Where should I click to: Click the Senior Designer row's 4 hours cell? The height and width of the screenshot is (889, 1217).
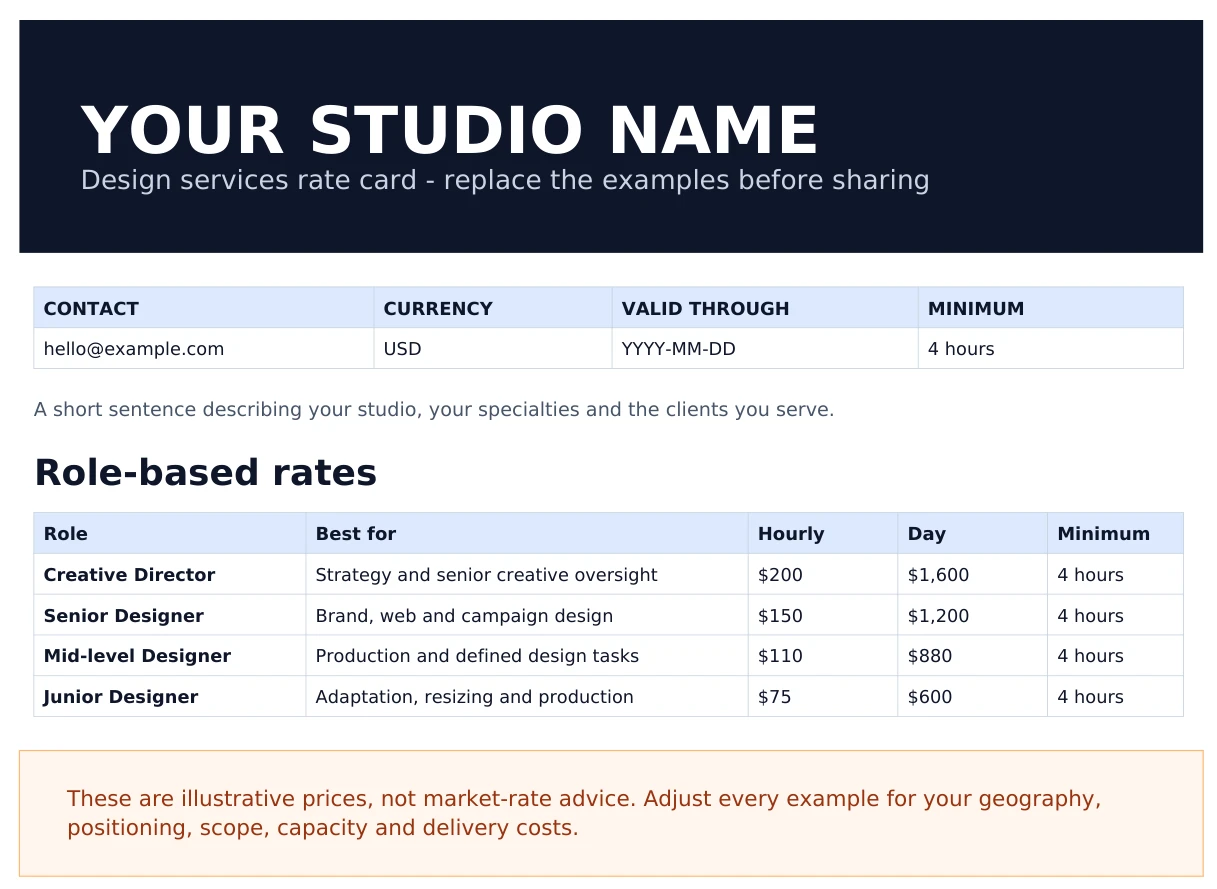click(x=1116, y=616)
